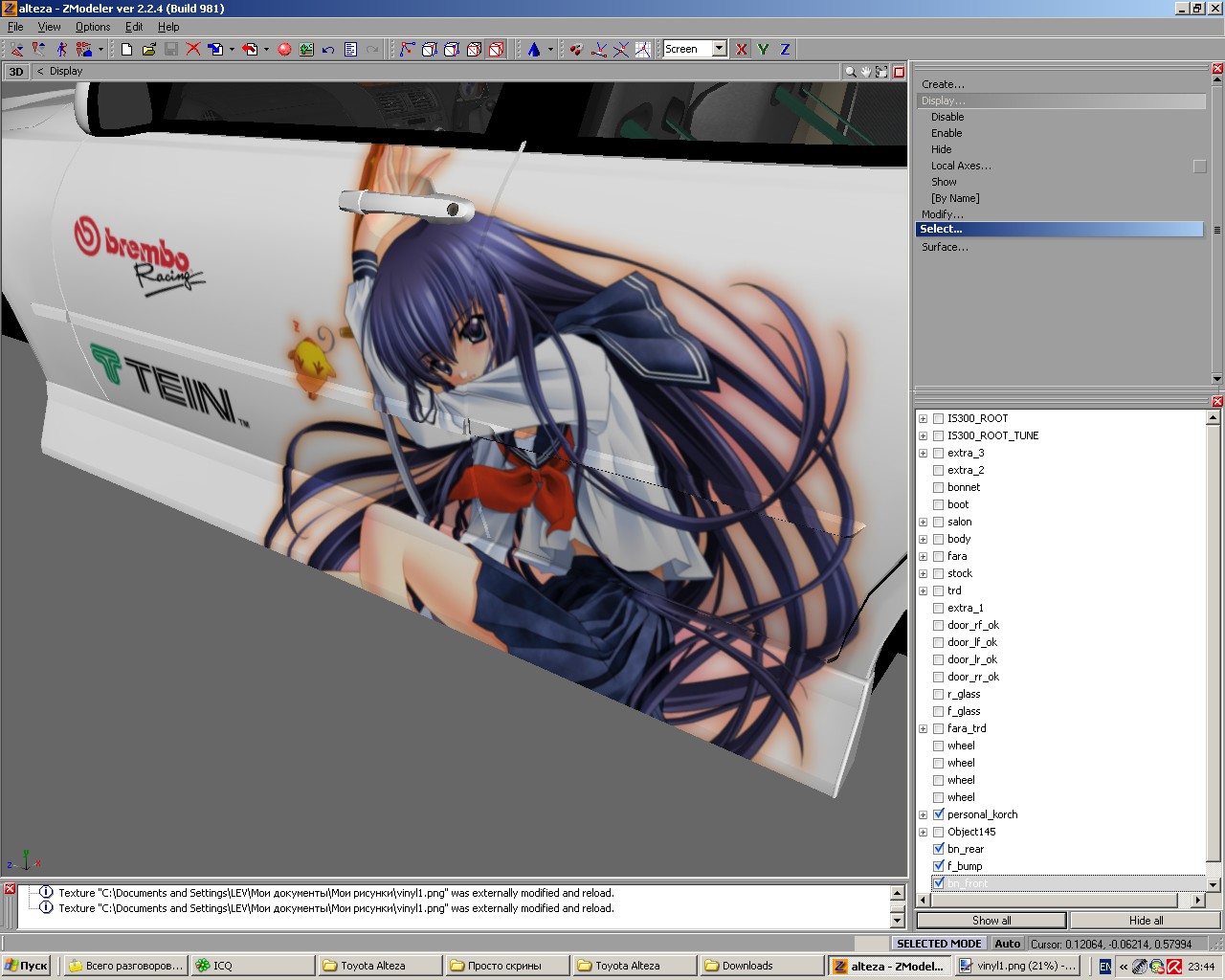Screen dimensions: 1225x980
Task: Click the Save floppy disk icon
Action: 171,49
